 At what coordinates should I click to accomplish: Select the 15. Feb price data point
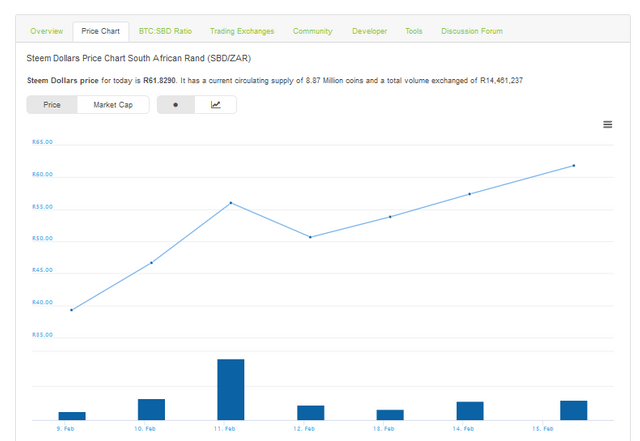[574, 165]
